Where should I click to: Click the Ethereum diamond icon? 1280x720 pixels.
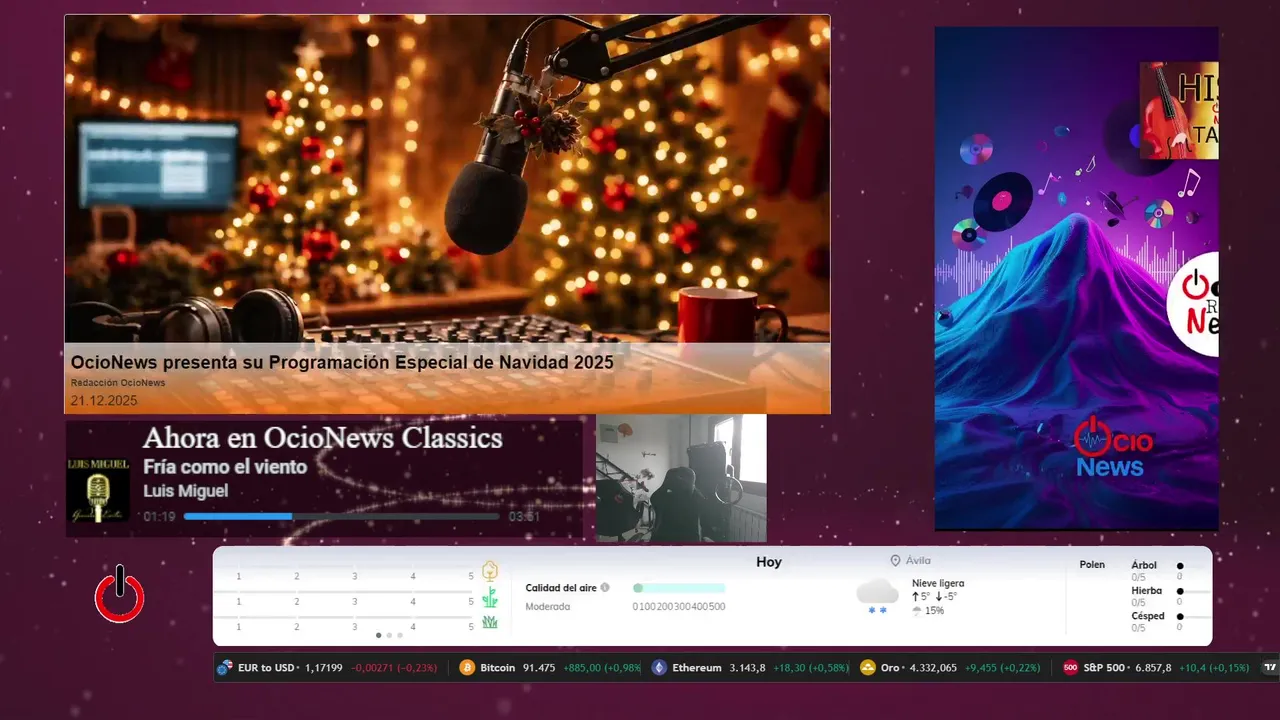659,668
